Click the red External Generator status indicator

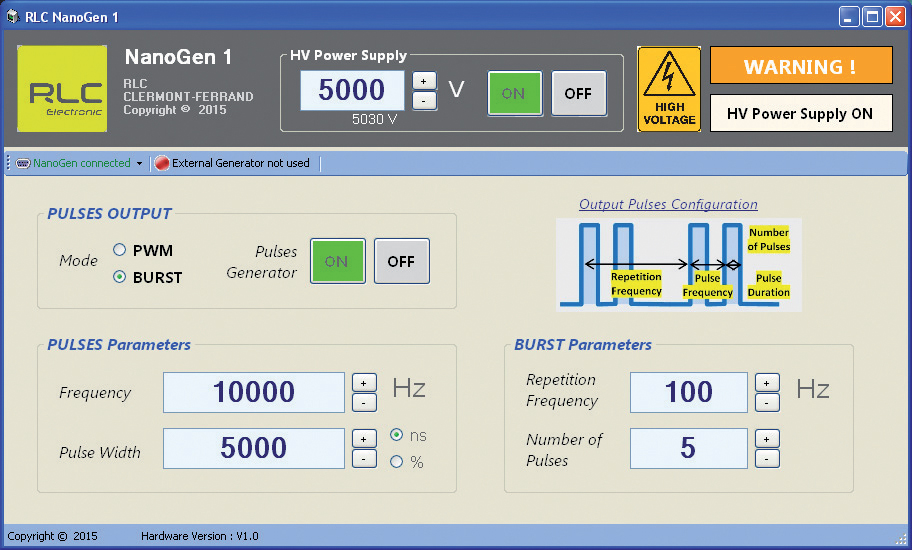tap(162, 163)
